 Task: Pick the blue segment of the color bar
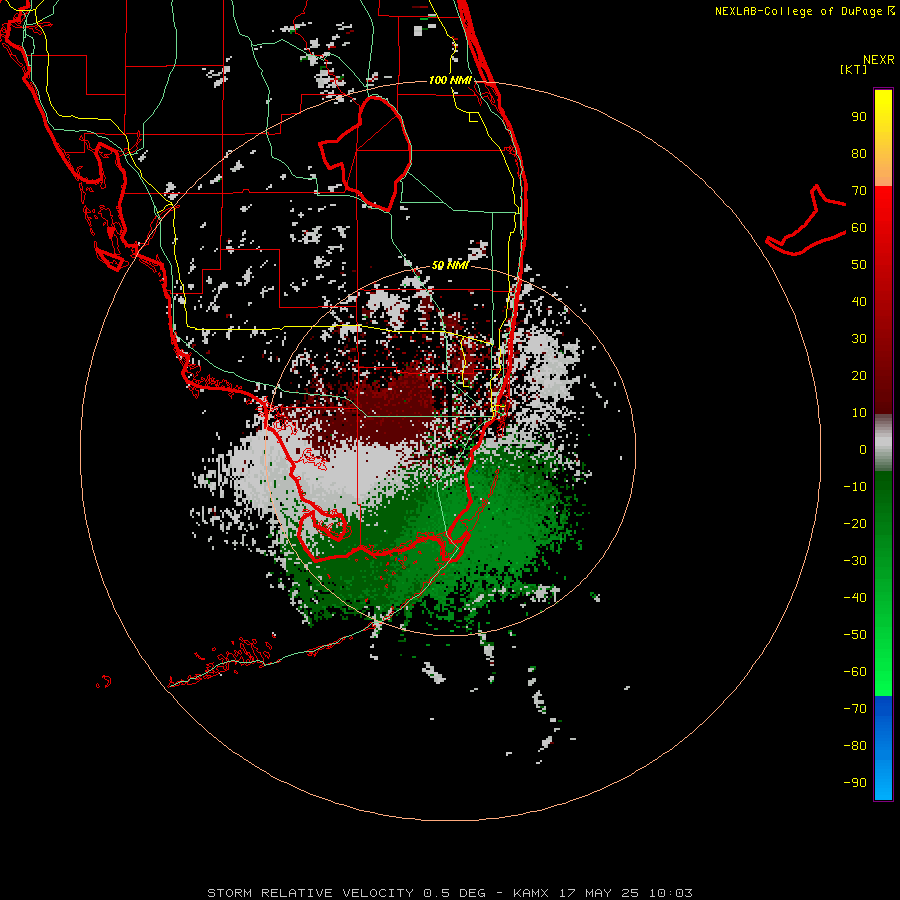883,748
